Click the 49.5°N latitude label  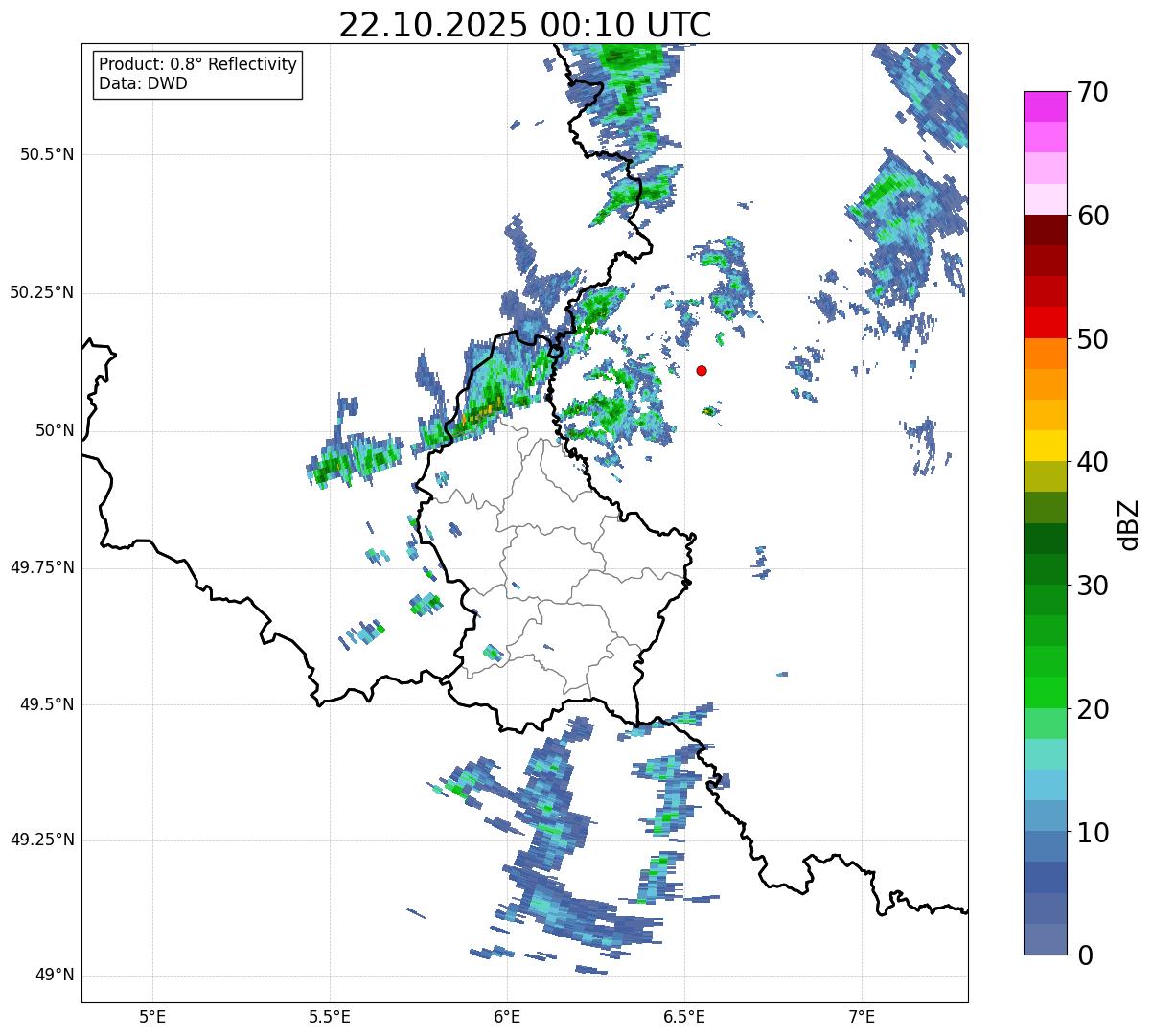(47, 704)
